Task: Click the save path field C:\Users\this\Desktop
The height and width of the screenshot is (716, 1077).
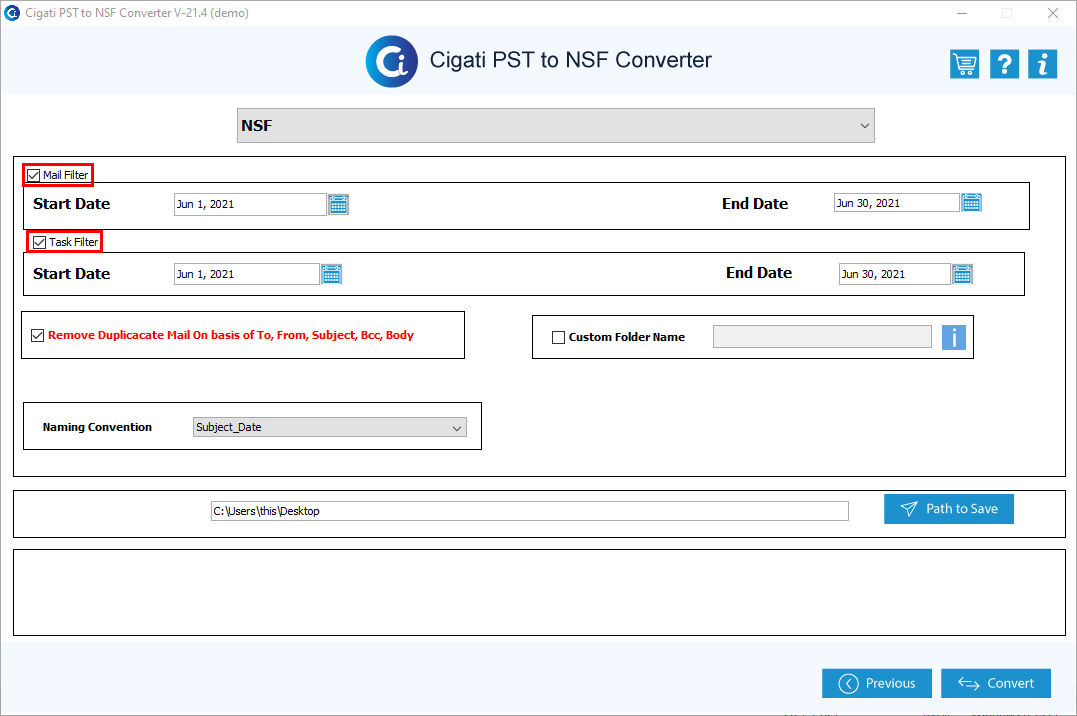Action: click(530, 511)
